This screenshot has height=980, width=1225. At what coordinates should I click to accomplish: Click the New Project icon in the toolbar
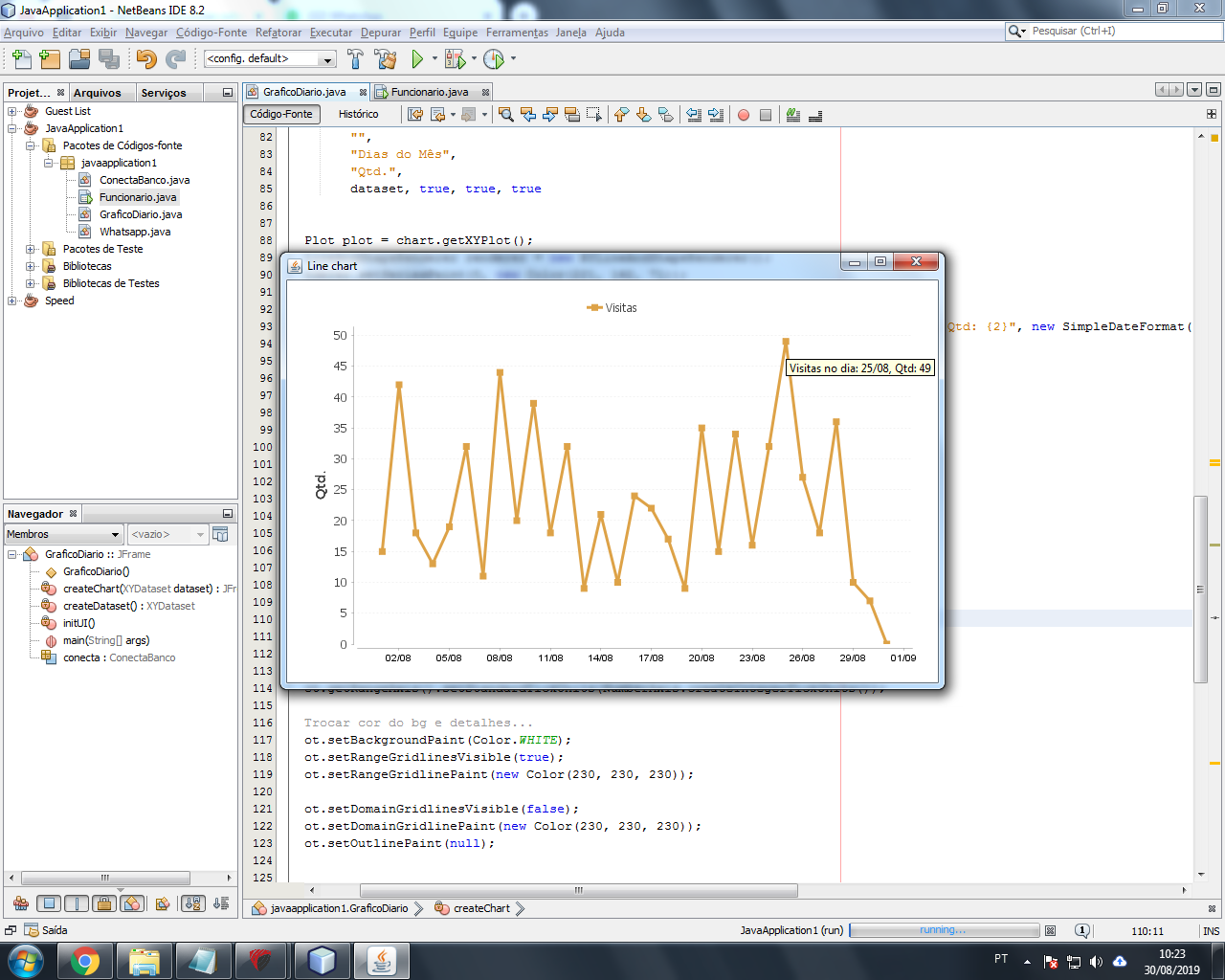point(49,59)
